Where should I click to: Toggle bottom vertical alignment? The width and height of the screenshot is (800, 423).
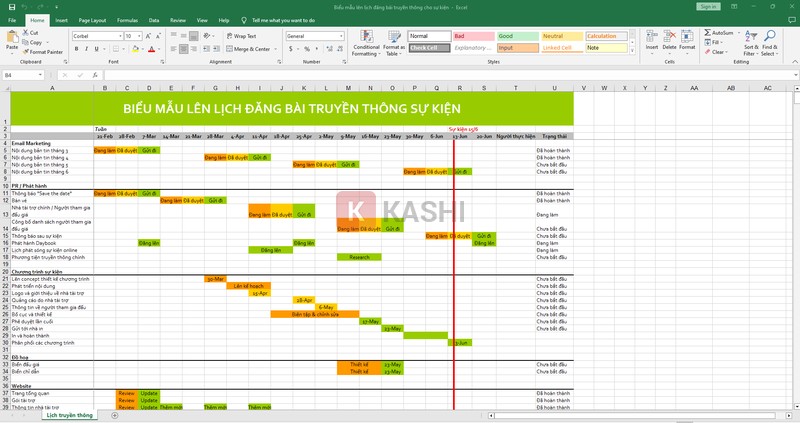pos(193,36)
